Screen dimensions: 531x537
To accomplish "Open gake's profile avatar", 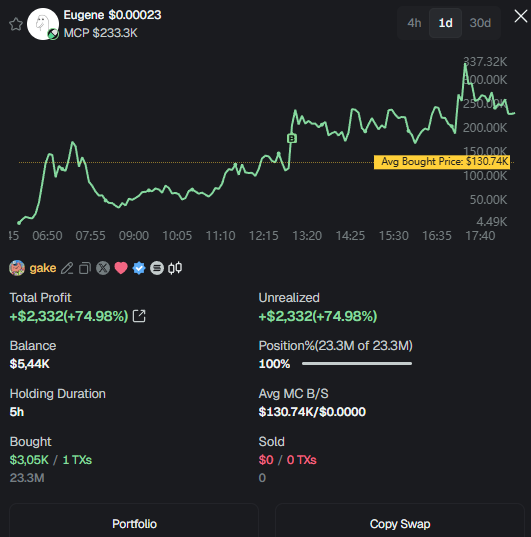I will (x=17, y=268).
